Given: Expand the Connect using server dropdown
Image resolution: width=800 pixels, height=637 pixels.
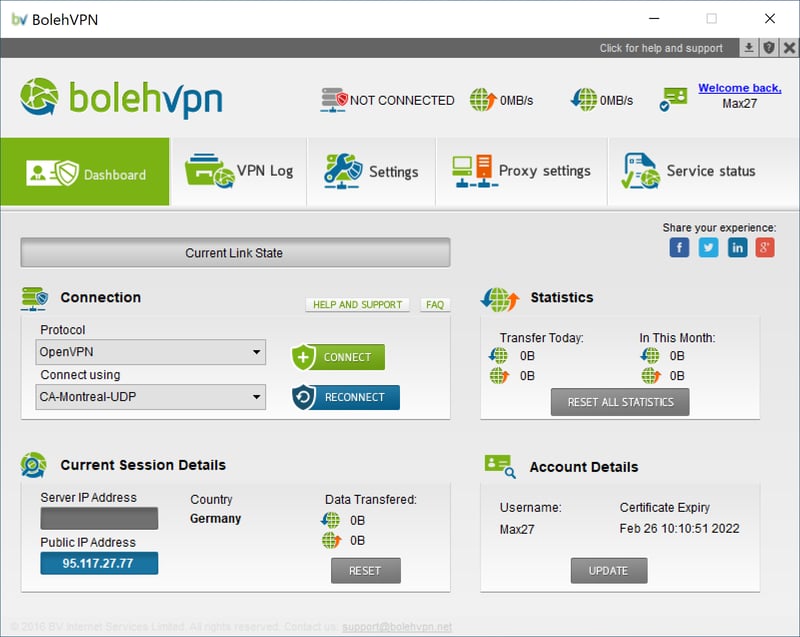Looking at the screenshot, I should (x=151, y=397).
